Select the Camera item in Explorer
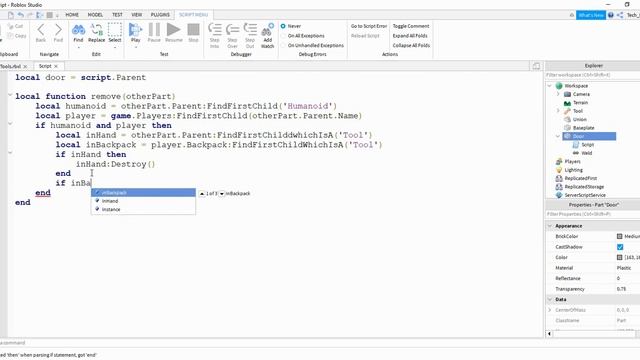Screen dimensions: 640x360 [x=581, y=94]
